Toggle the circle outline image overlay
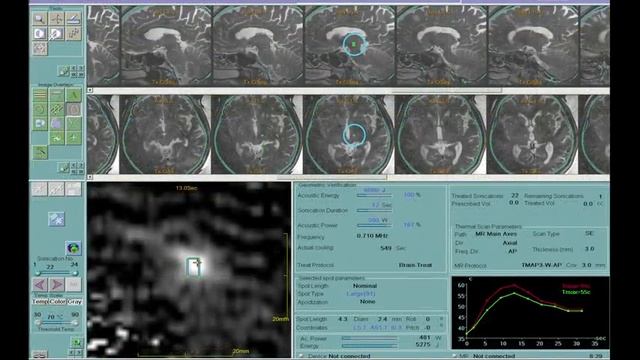640x360 pixels. click(40, 109)
